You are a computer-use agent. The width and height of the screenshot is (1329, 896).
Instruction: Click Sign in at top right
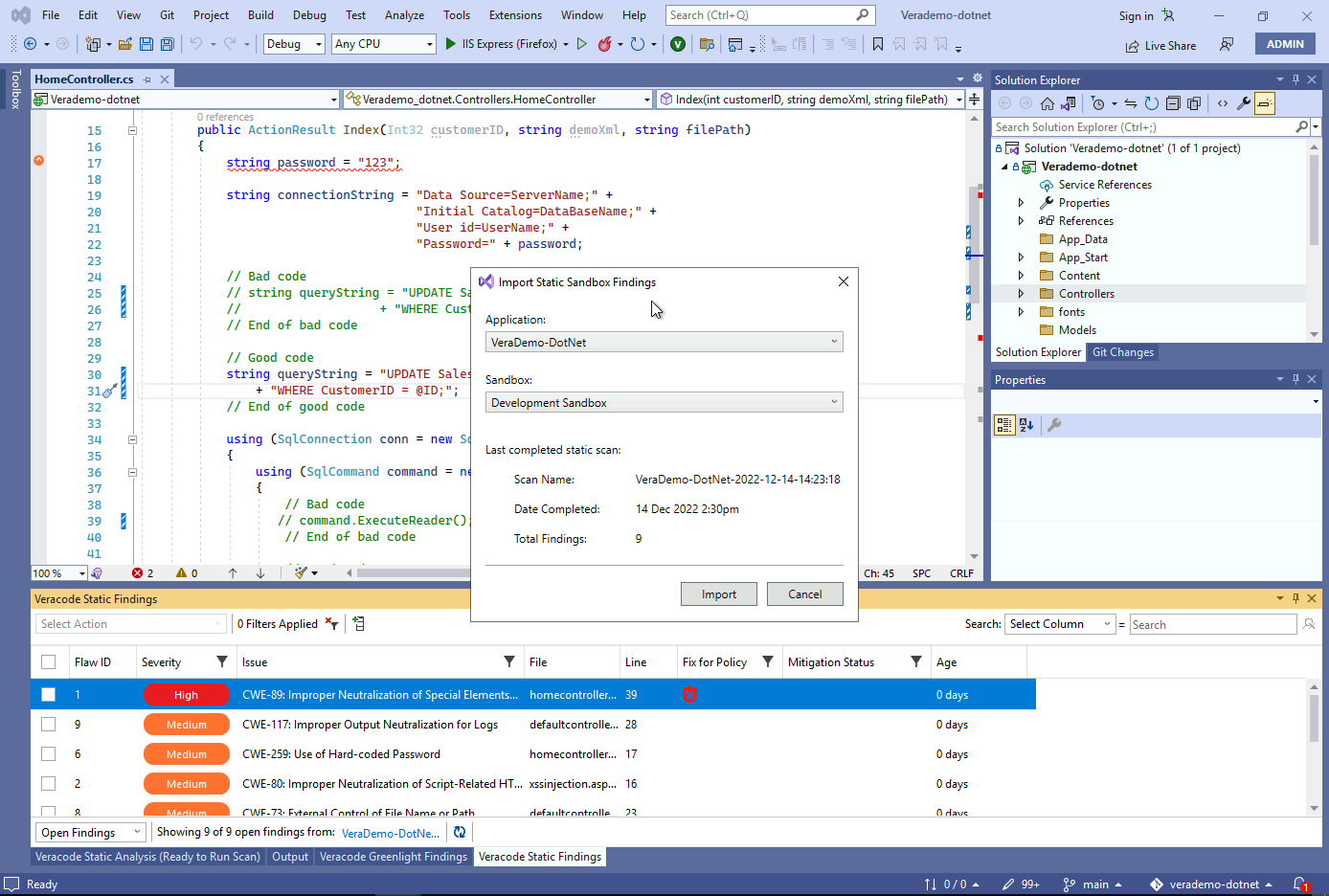pyautogui.click(x=1136, y=16)
